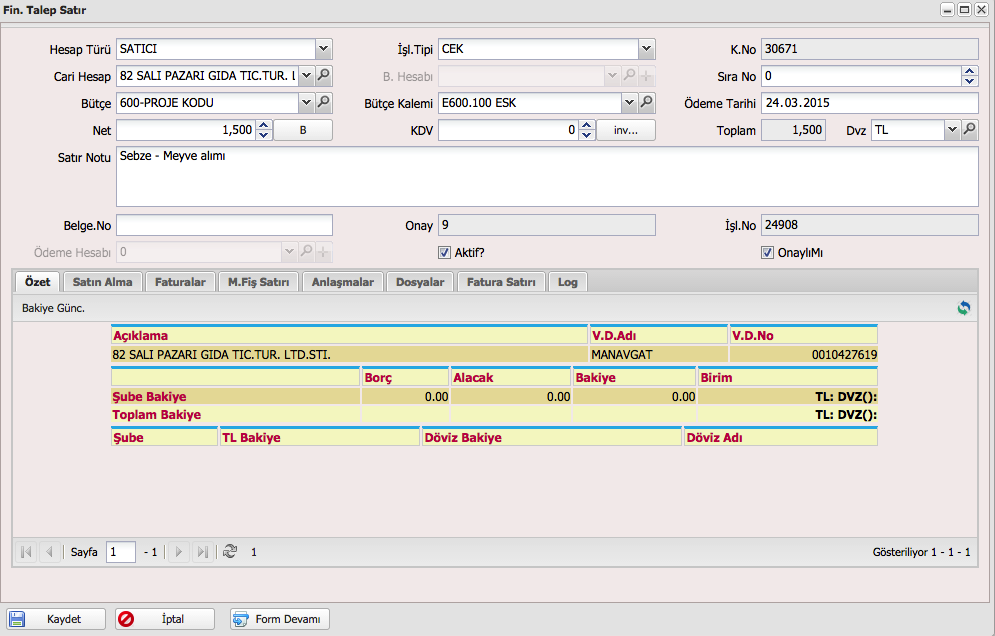Click the B. Hesabı plus icon
995x636 pixels.
tap(647, 76)
